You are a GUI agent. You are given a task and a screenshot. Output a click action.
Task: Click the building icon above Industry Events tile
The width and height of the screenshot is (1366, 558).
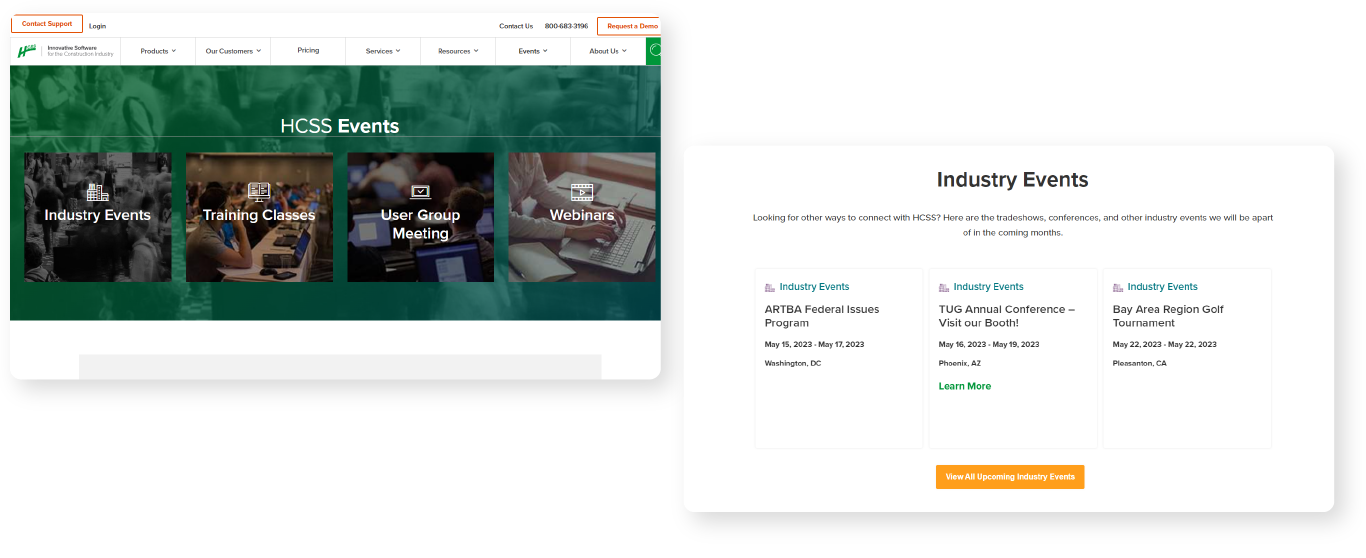click(x=97, y=192)
